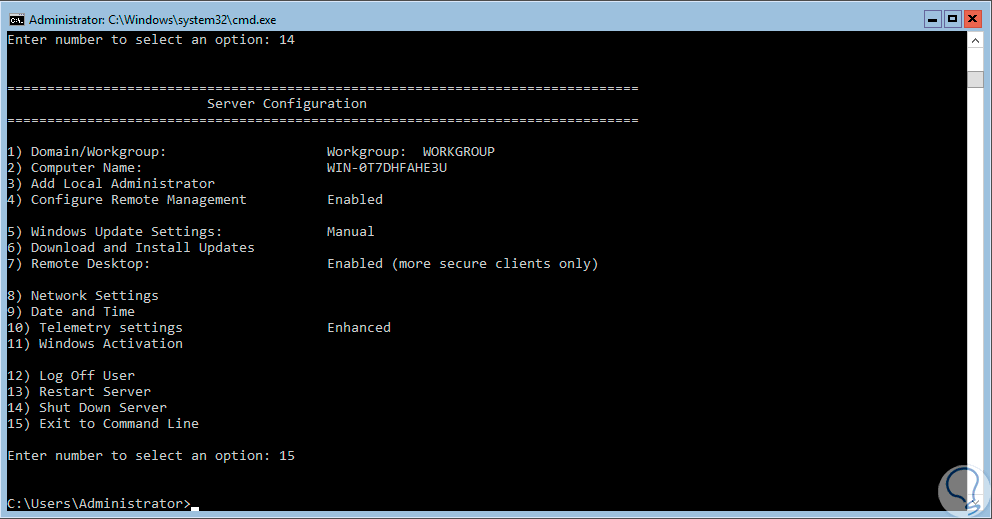Click the Restart Server option text

coord(78,392)
